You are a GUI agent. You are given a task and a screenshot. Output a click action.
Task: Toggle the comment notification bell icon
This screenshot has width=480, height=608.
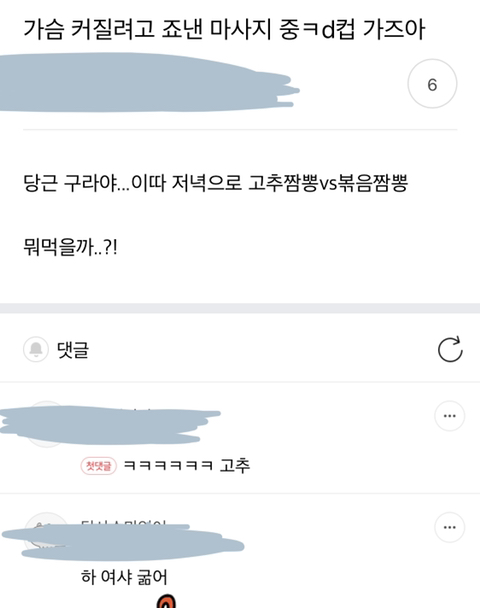(36, 349)
